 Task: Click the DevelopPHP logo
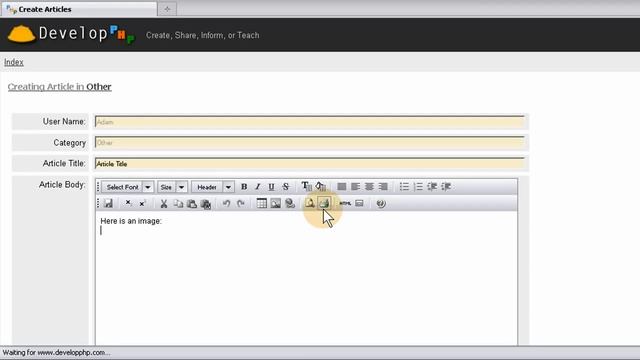71,34
